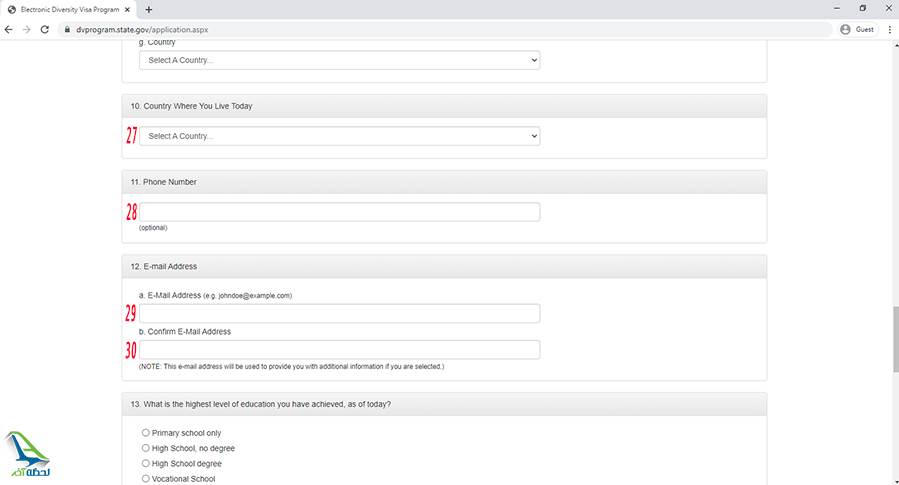Click the site lock icon in address bar
This screenshot has height=485, width=899.
click(67, 30)
